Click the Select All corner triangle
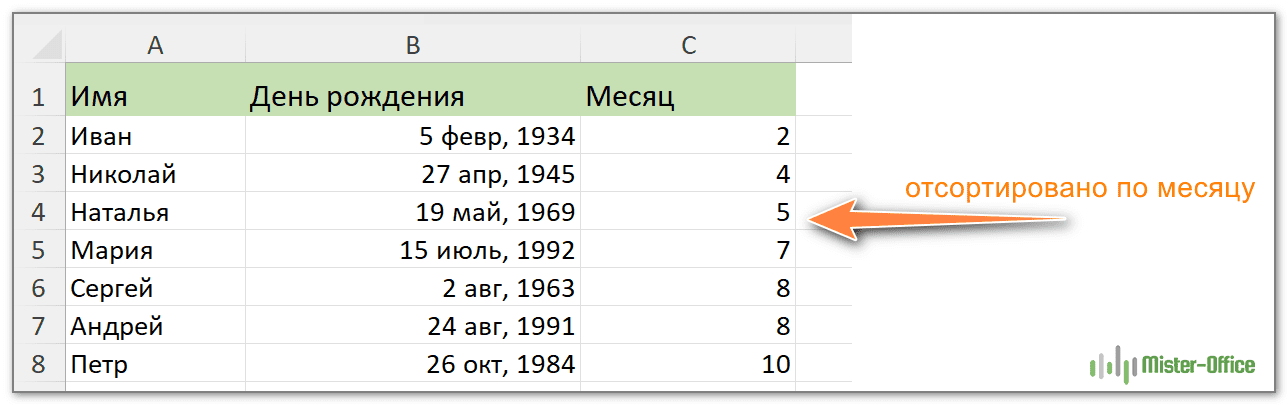The image size is (1288, 405). point(46,45)
